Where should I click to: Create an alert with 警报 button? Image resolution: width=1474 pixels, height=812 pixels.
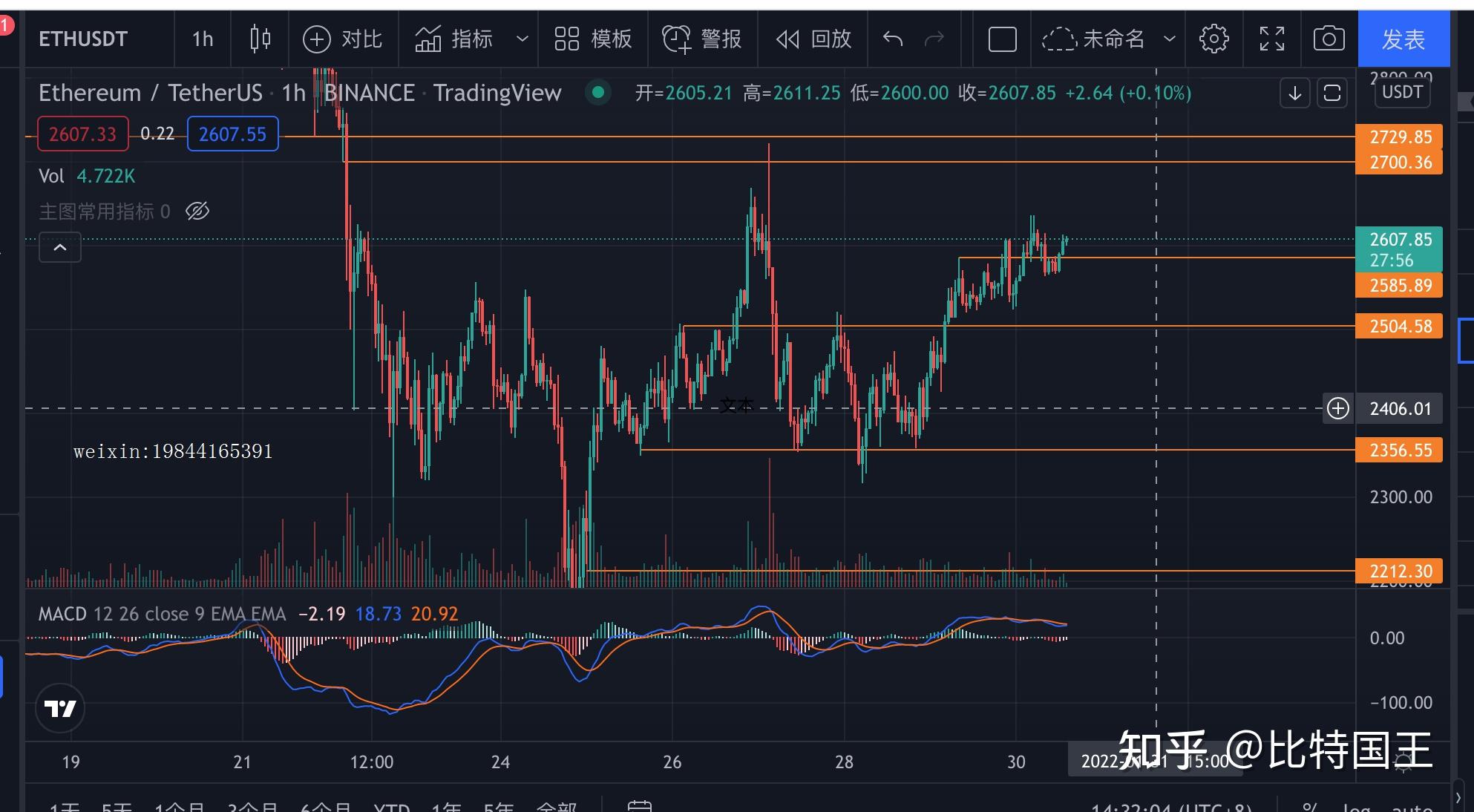(x=702, y=39)
